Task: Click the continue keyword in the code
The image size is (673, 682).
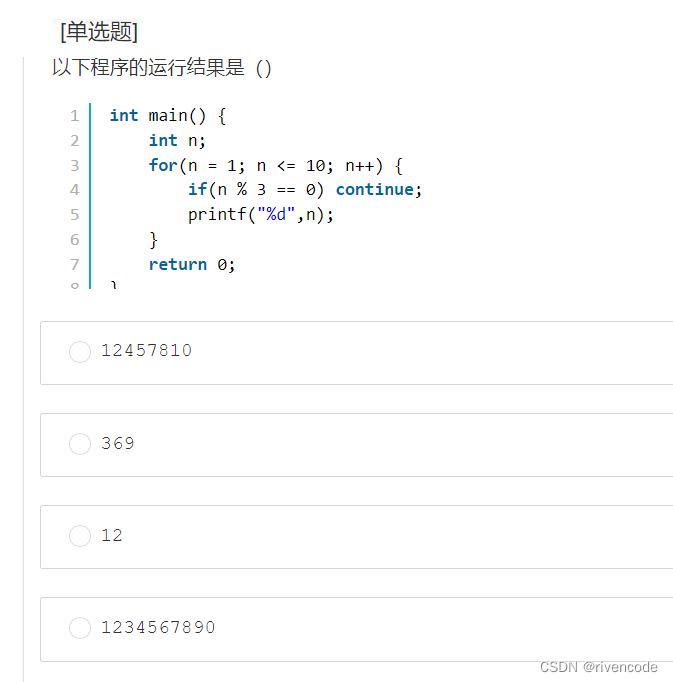Action: pos(375,190)
